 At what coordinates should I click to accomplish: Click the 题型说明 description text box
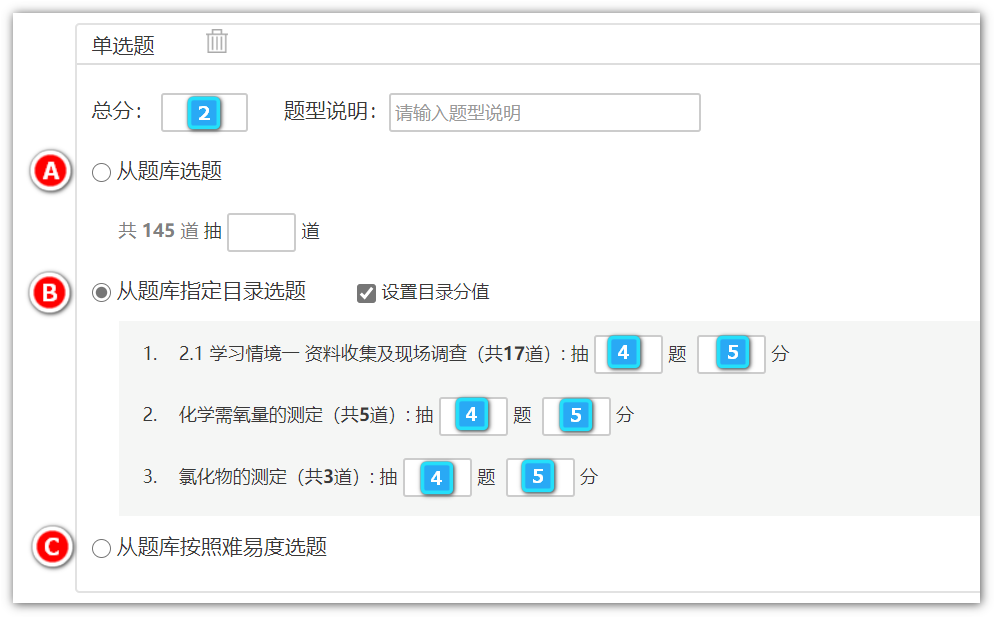point(545,113)
